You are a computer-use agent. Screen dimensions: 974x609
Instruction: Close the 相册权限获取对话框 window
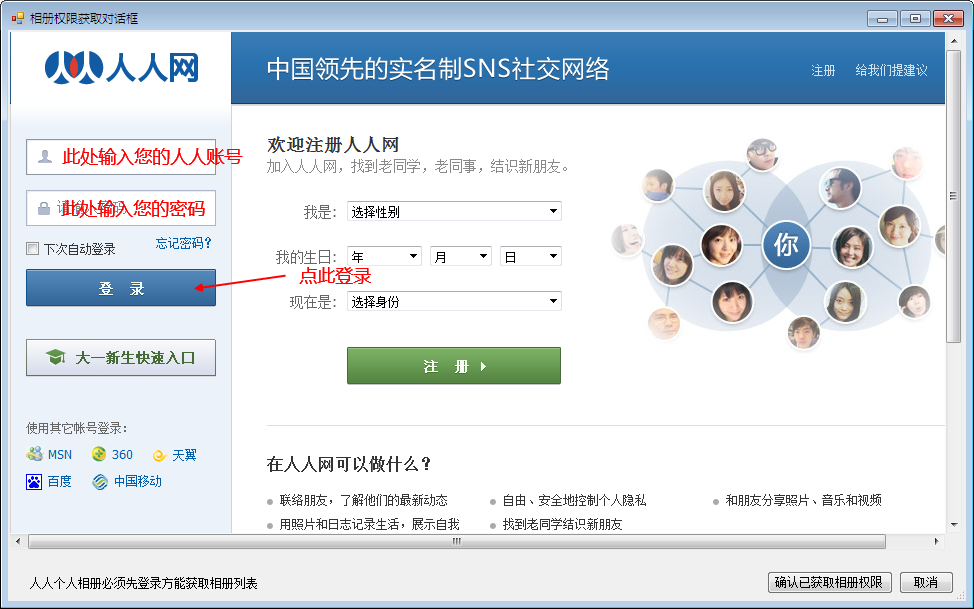click(x=948, y=19)
